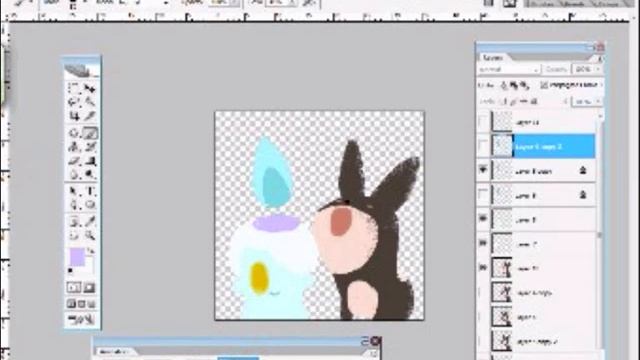This screenshot has height=360, width=640.
Task: Select the Clone Stamp tool
Action: pyautogui.click(x=74, y=147)
